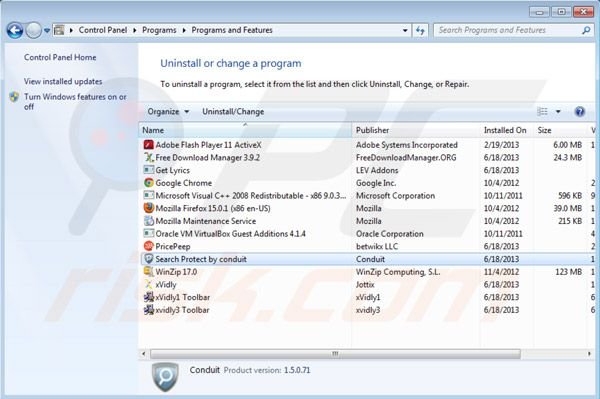Select Adobe Flash Player 11 ActiveX entry

(x=208, y=145)
